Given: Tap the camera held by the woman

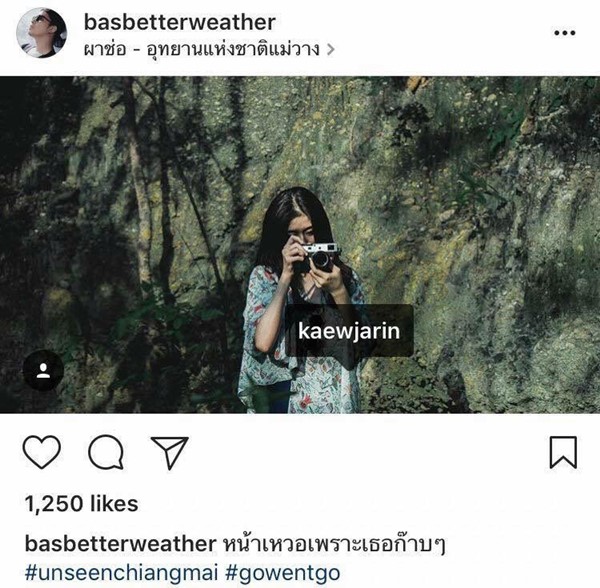Looking at the screenshot, I should [318, 257].
